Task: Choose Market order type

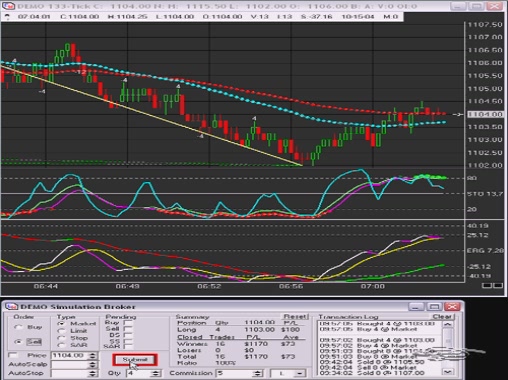Action: (61, 324)
